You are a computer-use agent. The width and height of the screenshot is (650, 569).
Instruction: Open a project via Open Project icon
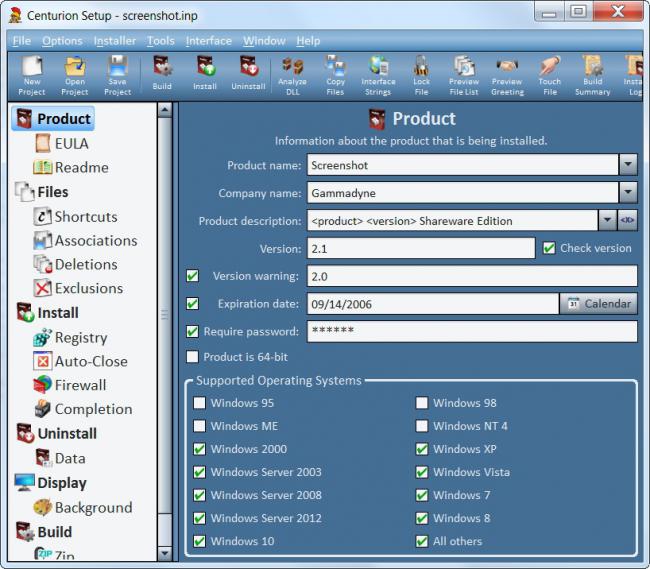pos(75,76)
